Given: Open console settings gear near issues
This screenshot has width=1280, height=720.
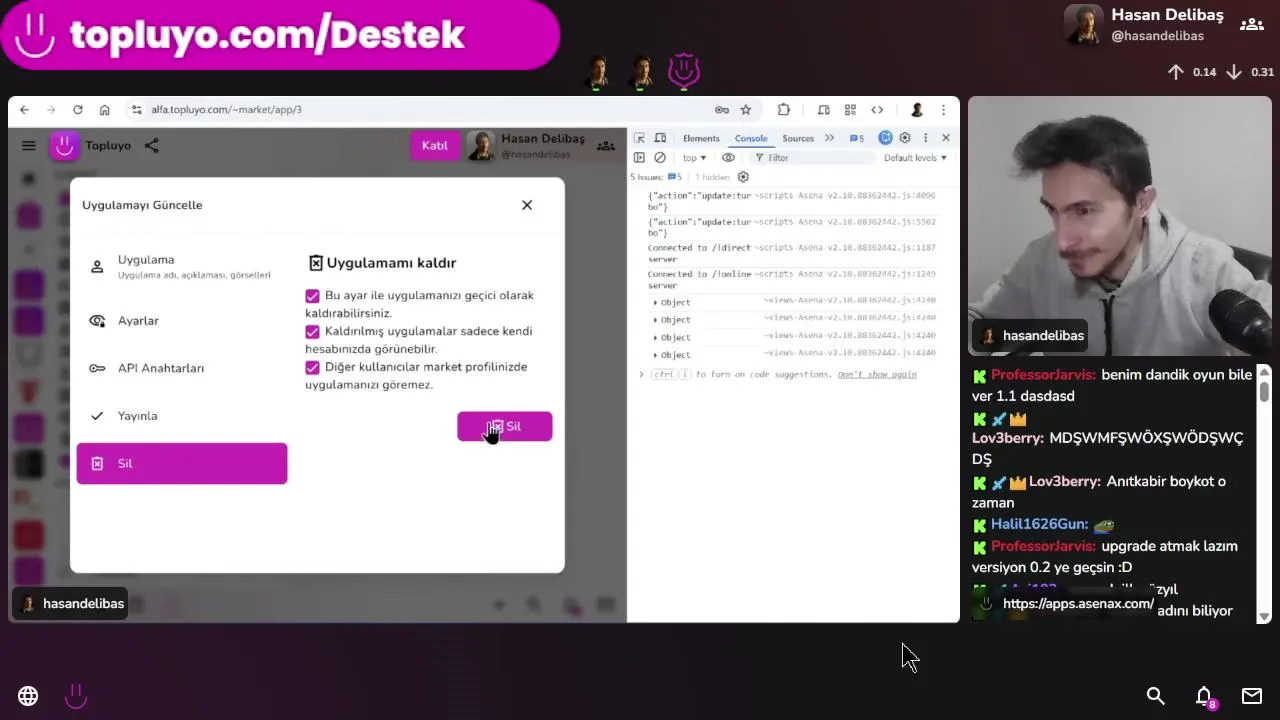Looking at the screenshot, I should (743, 177).
